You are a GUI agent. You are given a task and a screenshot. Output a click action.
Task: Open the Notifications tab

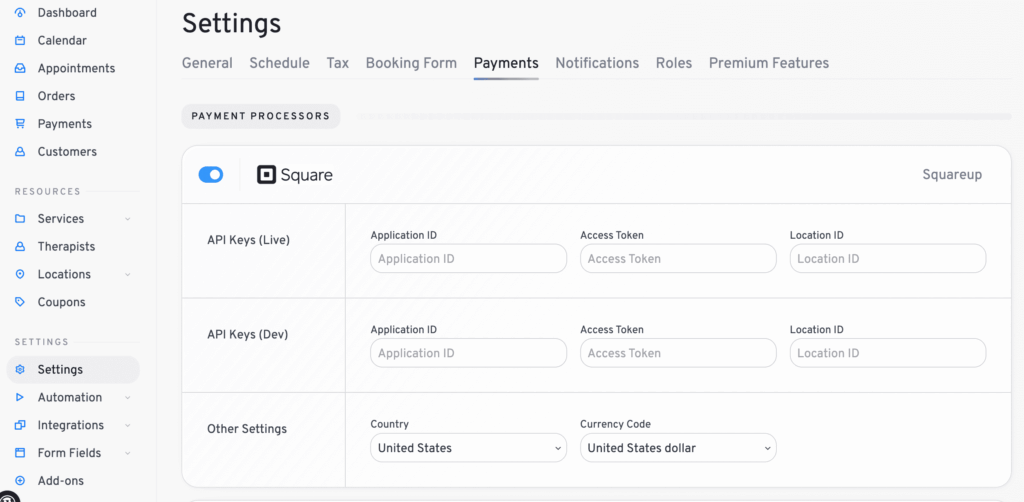tap(597, 63)
